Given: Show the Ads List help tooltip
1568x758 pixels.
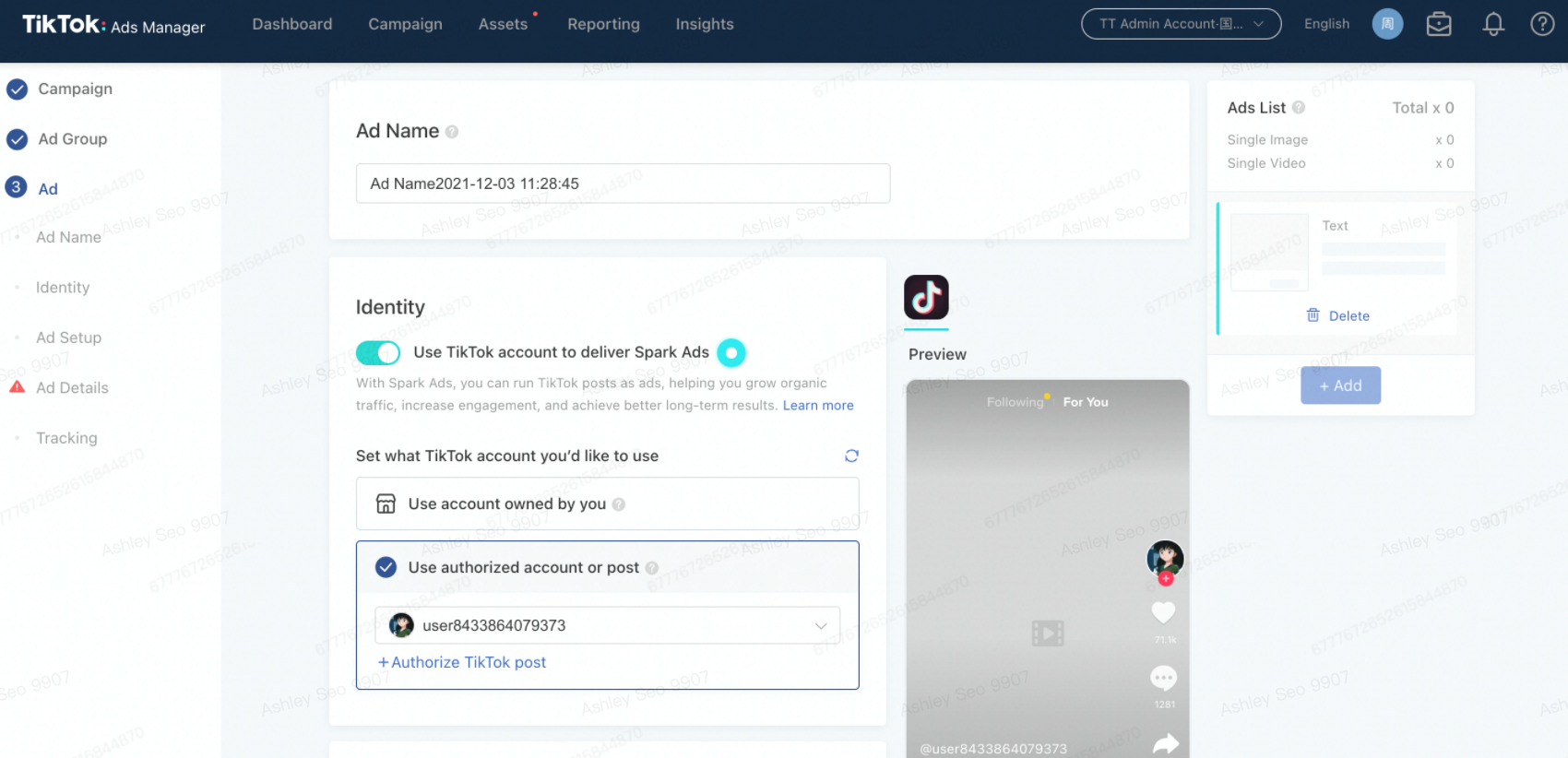Looking at the screenshot, I should (x=1299, y=108).
